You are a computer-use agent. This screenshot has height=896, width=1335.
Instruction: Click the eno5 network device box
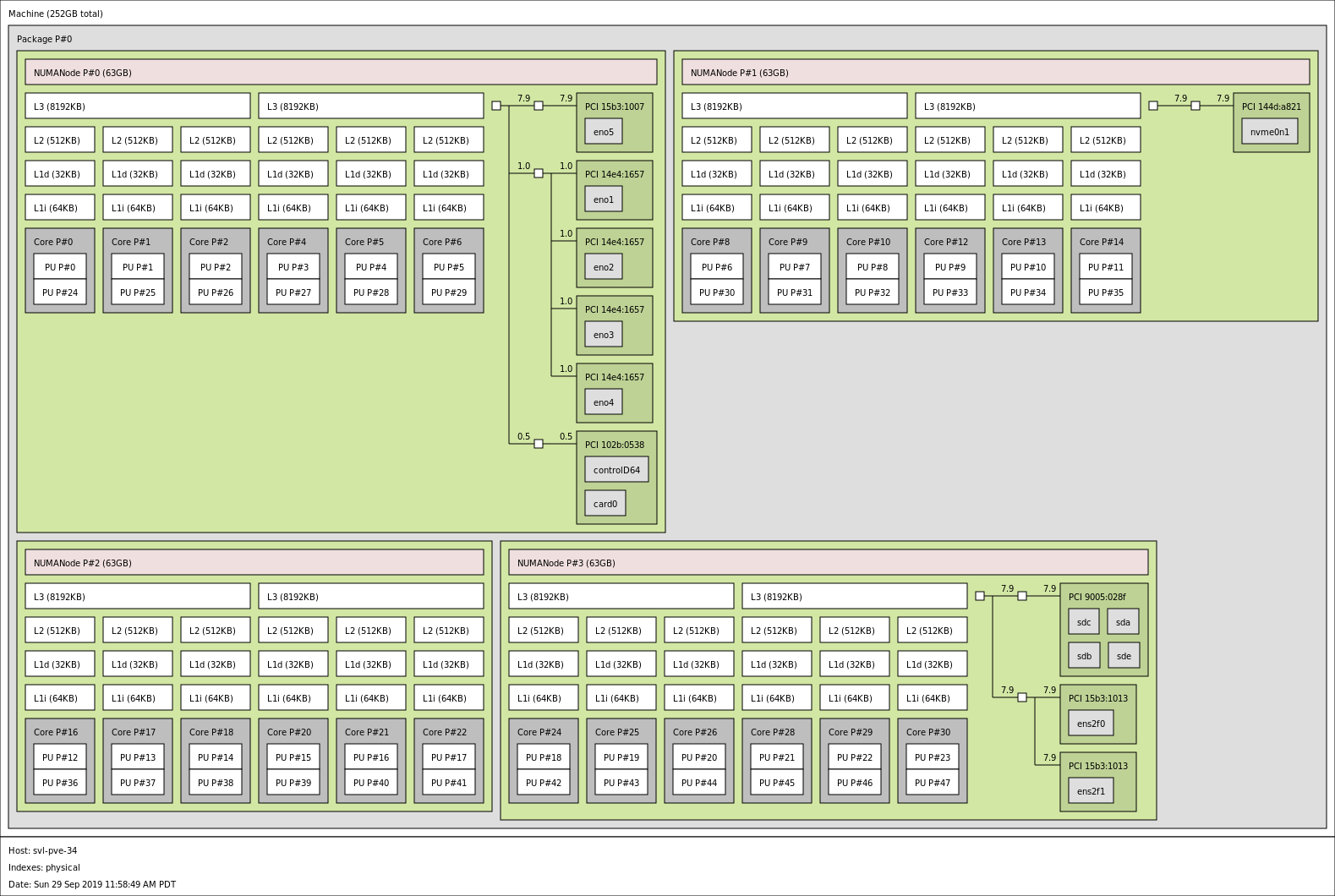pyautogui.click(x=604, y=131)
